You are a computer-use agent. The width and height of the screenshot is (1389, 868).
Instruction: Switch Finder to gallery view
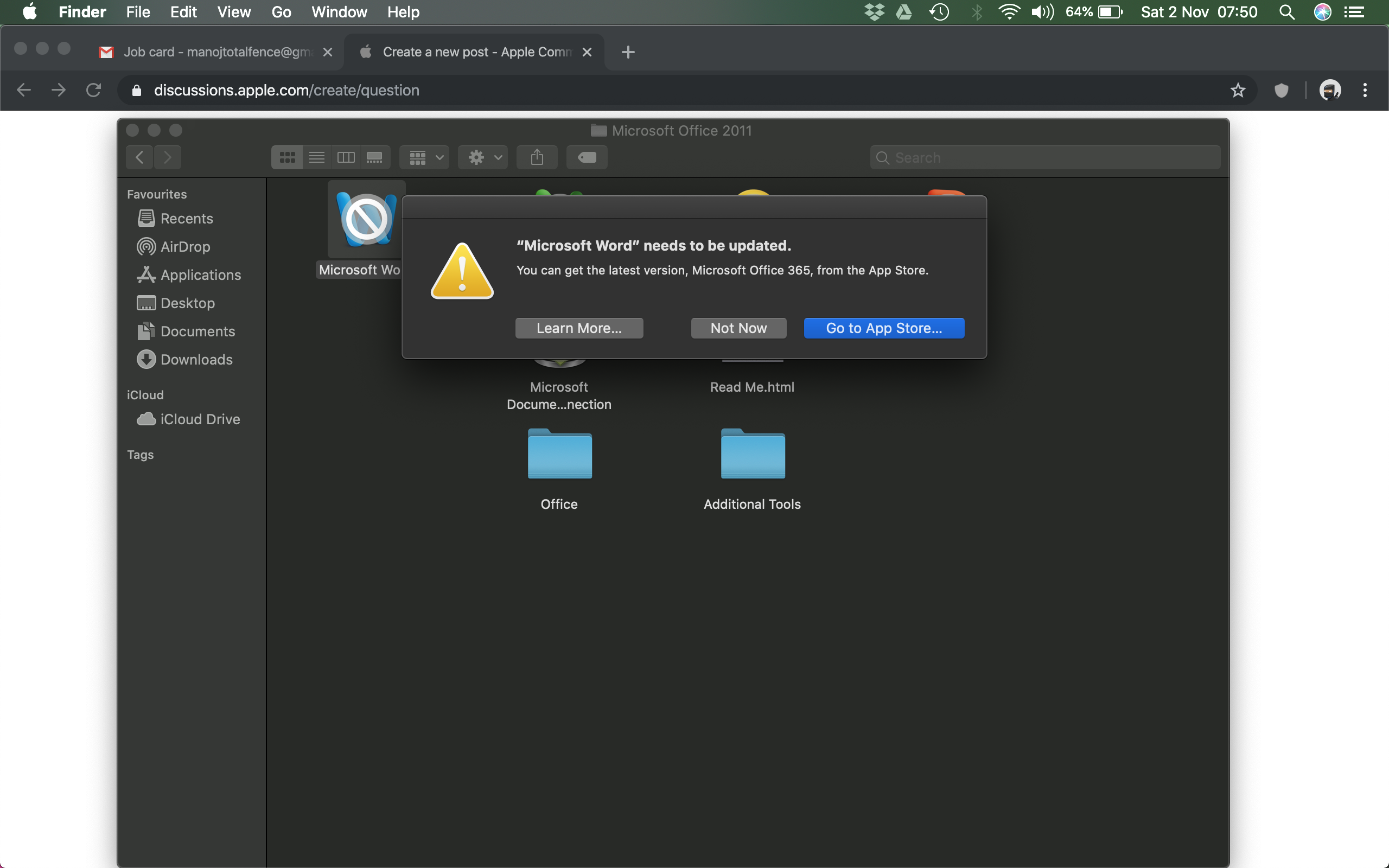coord(375,157)
